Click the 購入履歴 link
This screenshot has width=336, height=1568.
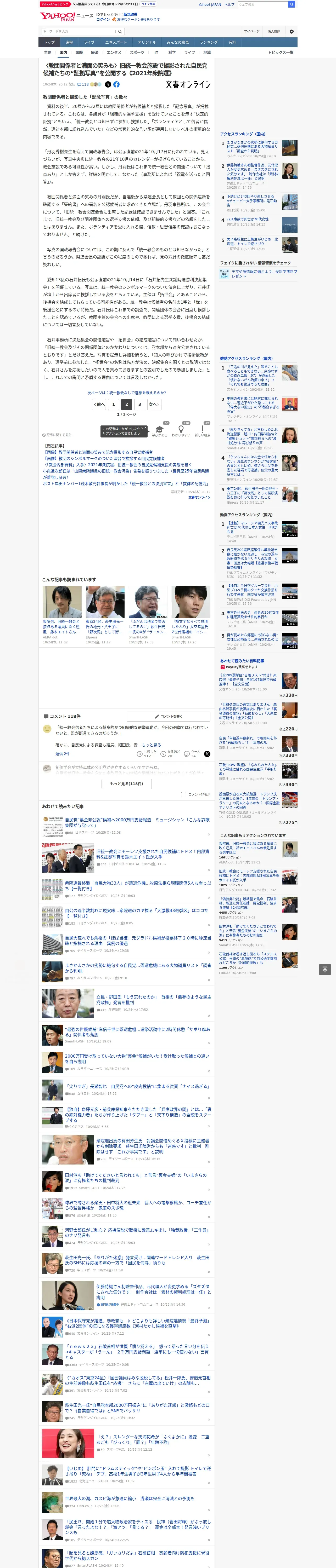tap(274, 31)
